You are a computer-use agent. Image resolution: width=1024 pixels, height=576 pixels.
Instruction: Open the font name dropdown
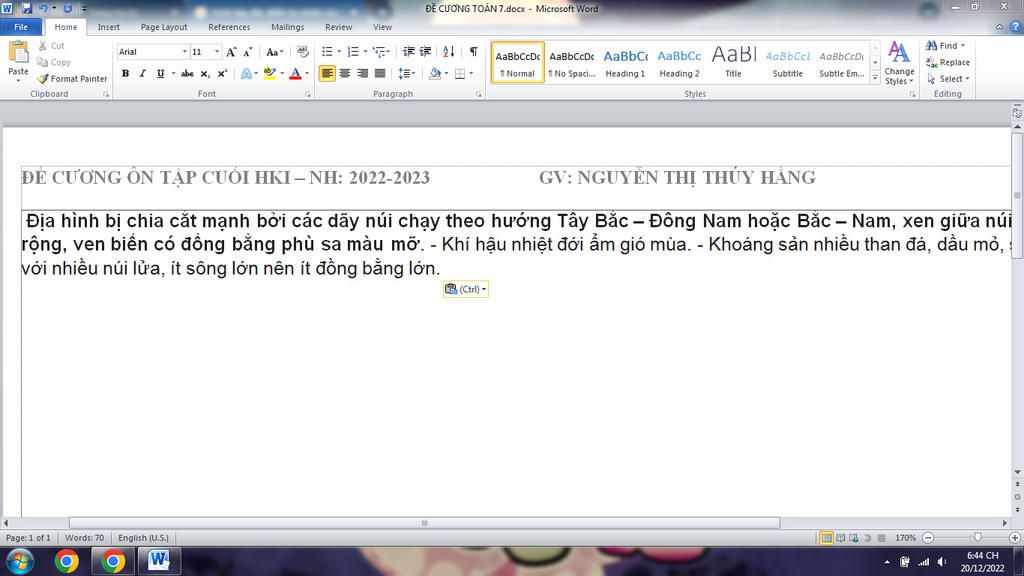click(184, 52)
